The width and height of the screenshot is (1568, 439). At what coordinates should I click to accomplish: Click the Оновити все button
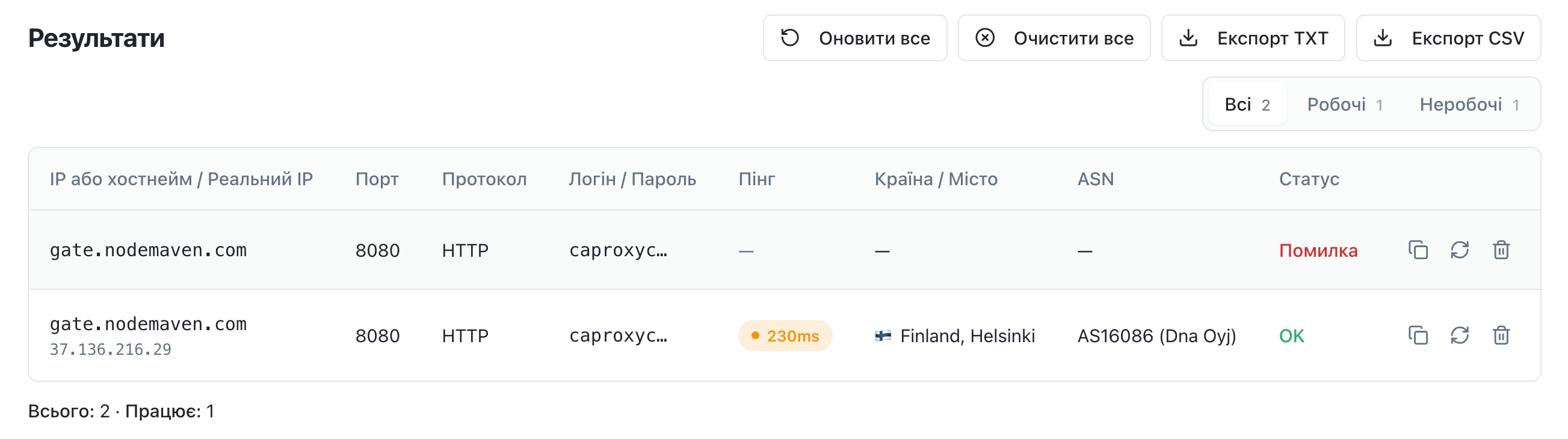pos(854,38)
